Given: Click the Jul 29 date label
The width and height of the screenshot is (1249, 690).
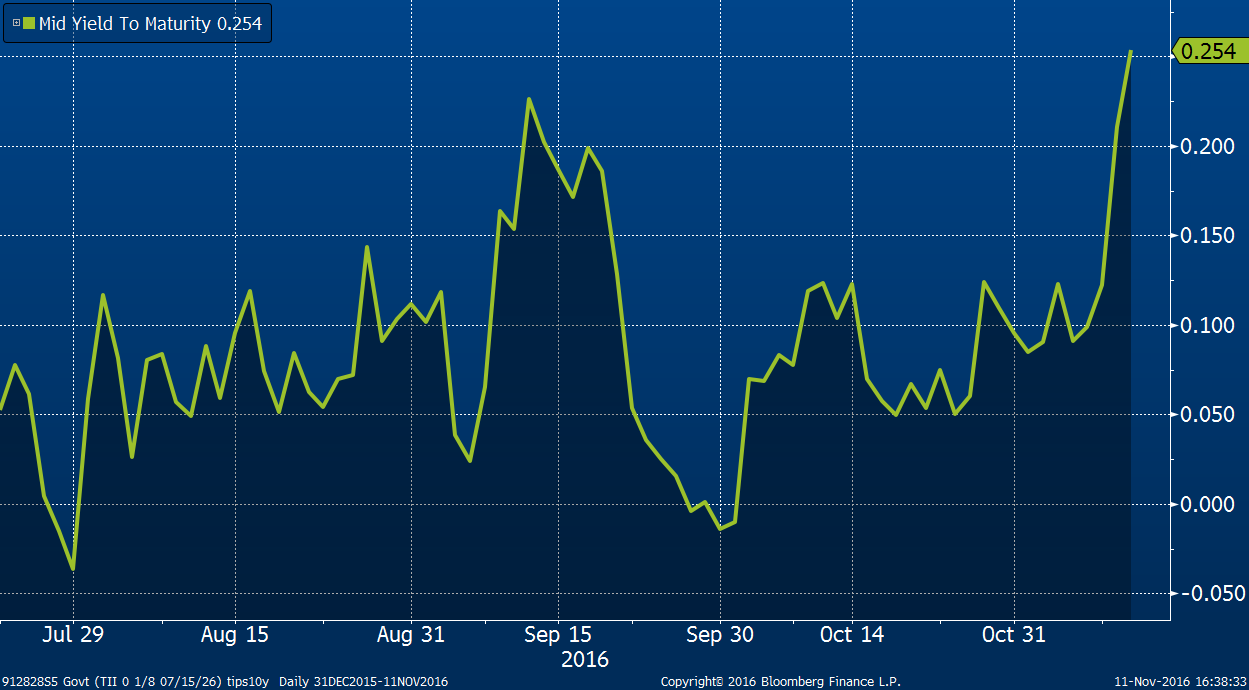Looking at the screenshot, I should [72, 635].
